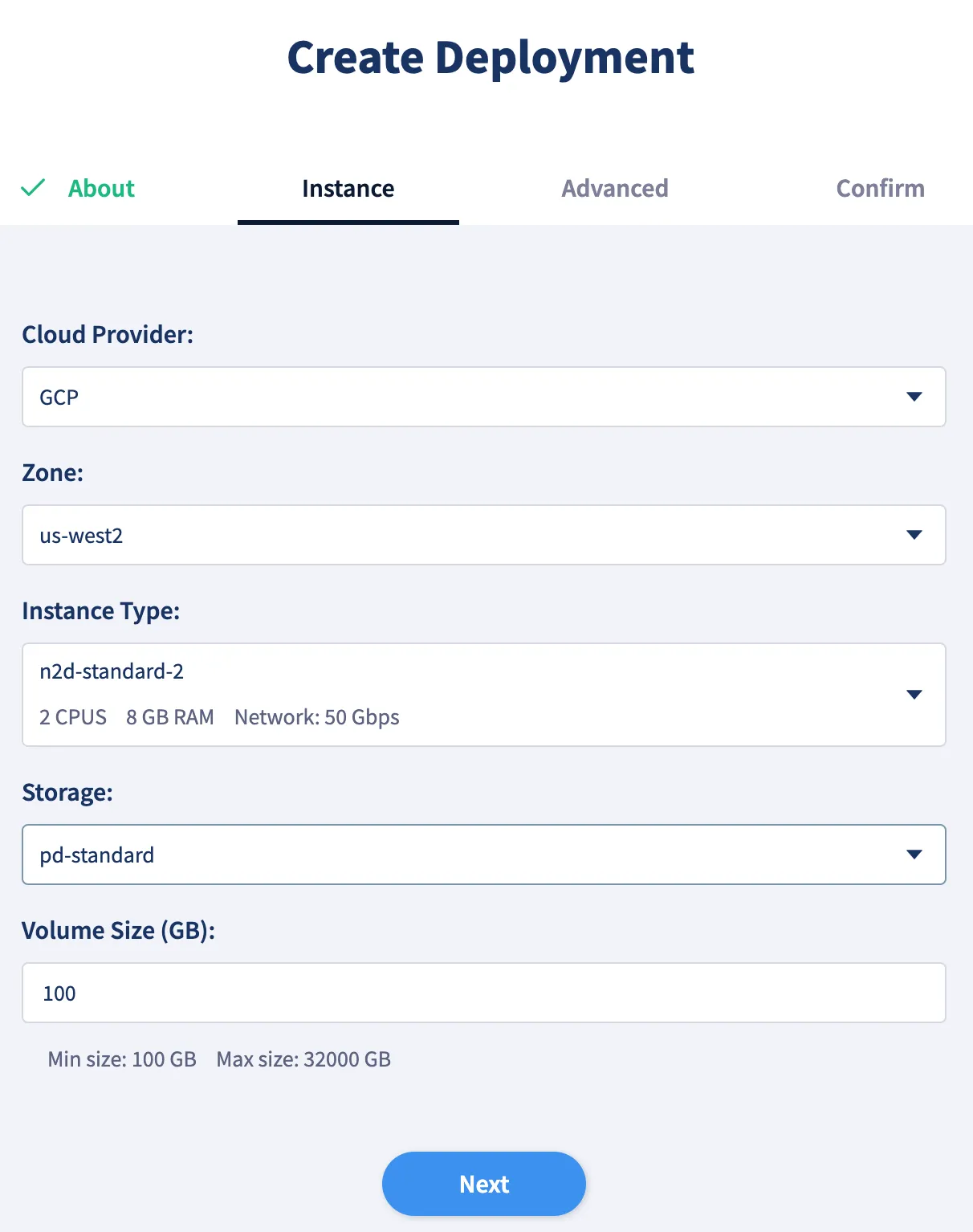This screenshot has height=1232, width=973.
Task: Click the green checkmark beside About
Action: 33,188
